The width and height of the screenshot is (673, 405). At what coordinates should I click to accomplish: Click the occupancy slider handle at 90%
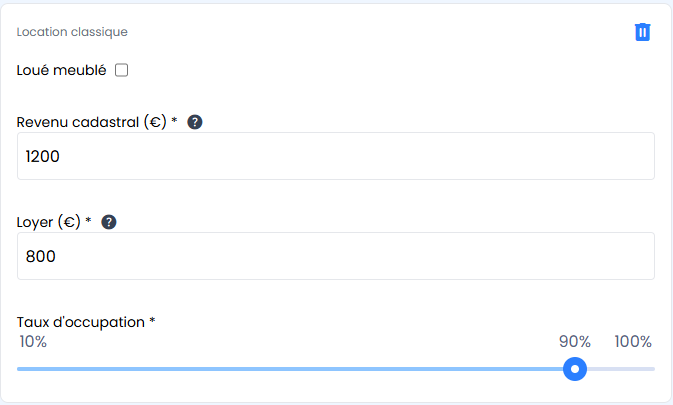pyautogui.click(x=574, y=369)
